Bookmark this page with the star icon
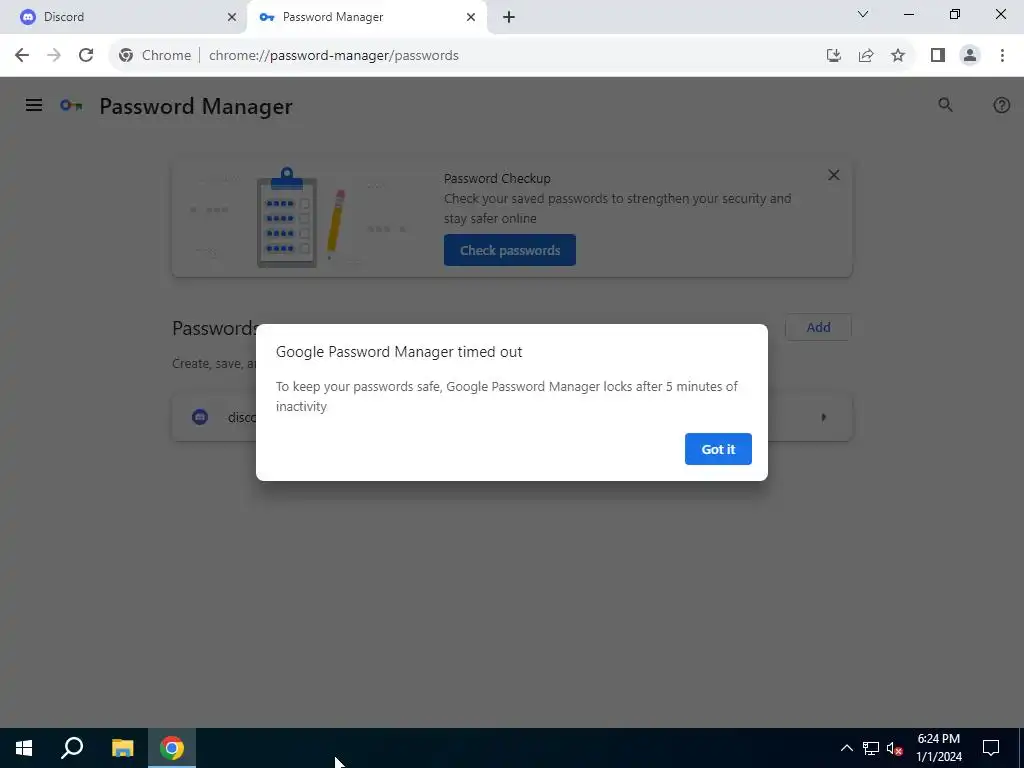 click(x=898, y=56)
